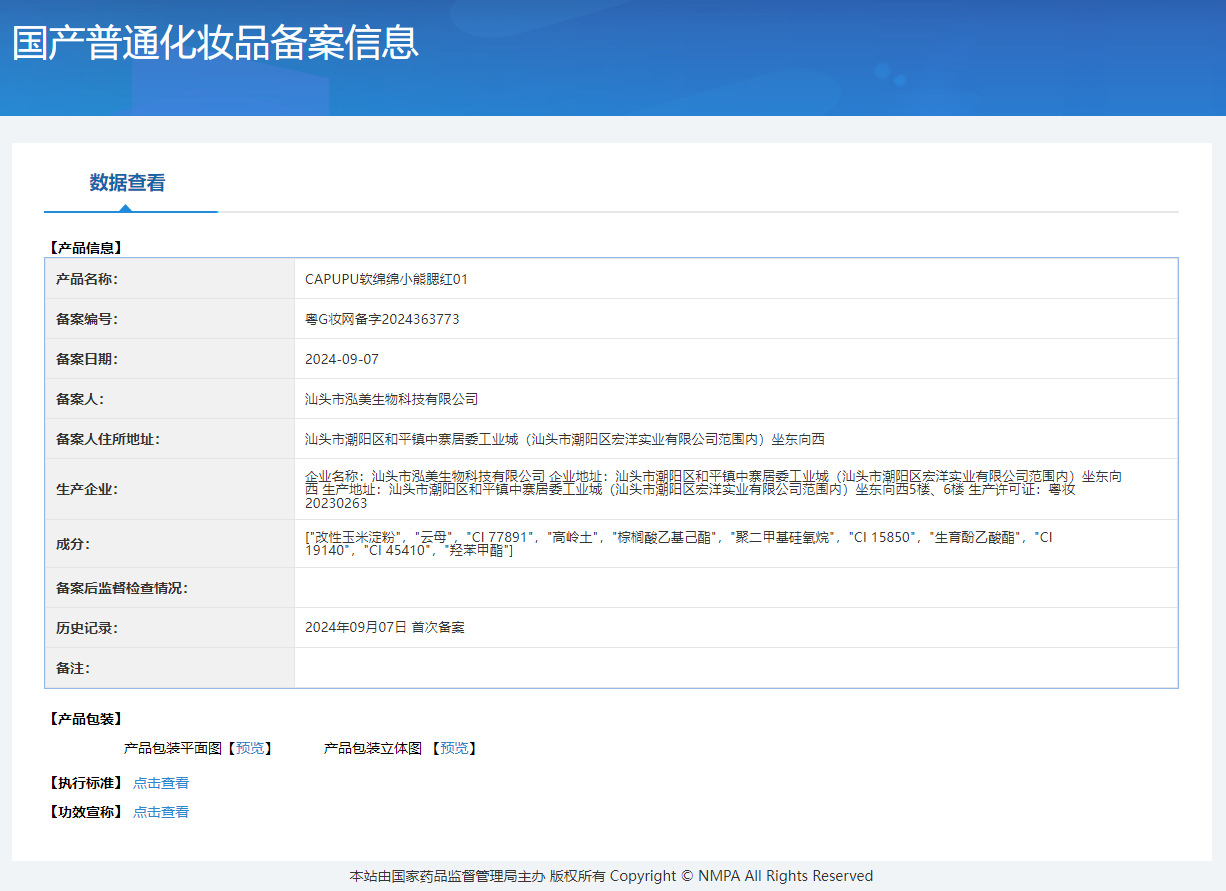
Task: Open the 数据查看 tab
Action: pos(127,183)
